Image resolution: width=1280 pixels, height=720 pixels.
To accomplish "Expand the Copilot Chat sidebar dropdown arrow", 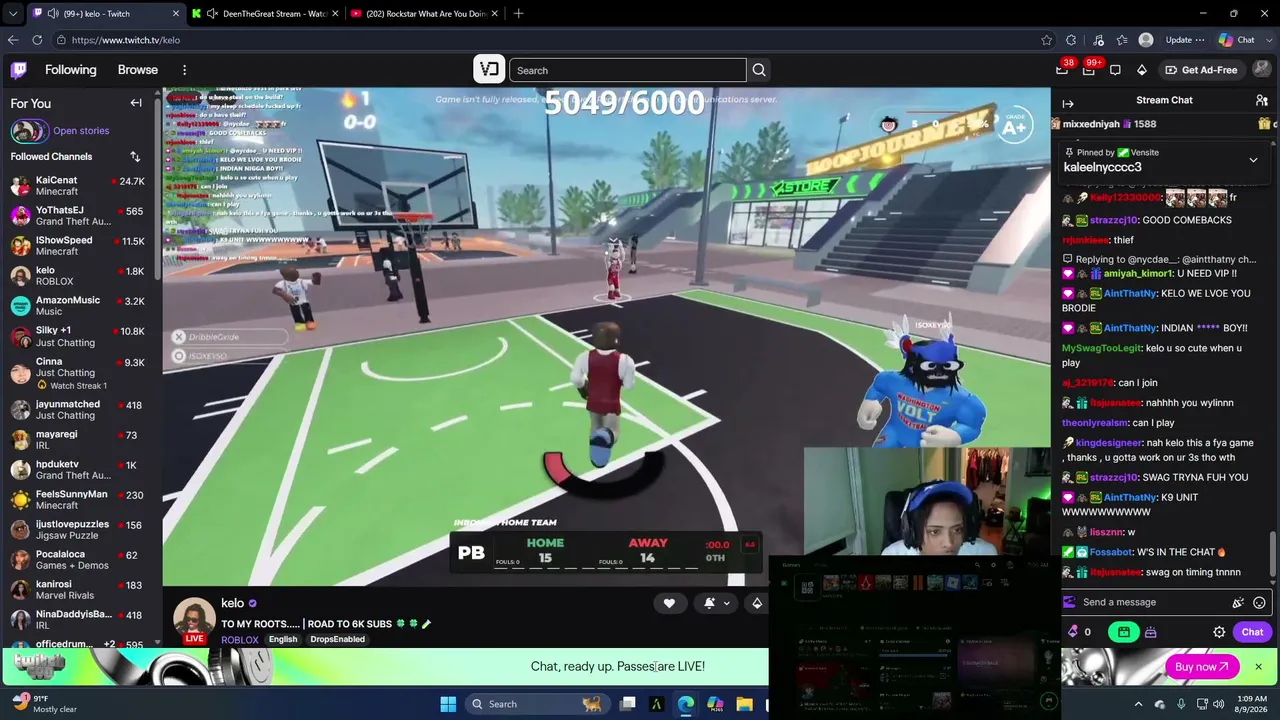I will pyautogui.click(x=1267, y=40).
